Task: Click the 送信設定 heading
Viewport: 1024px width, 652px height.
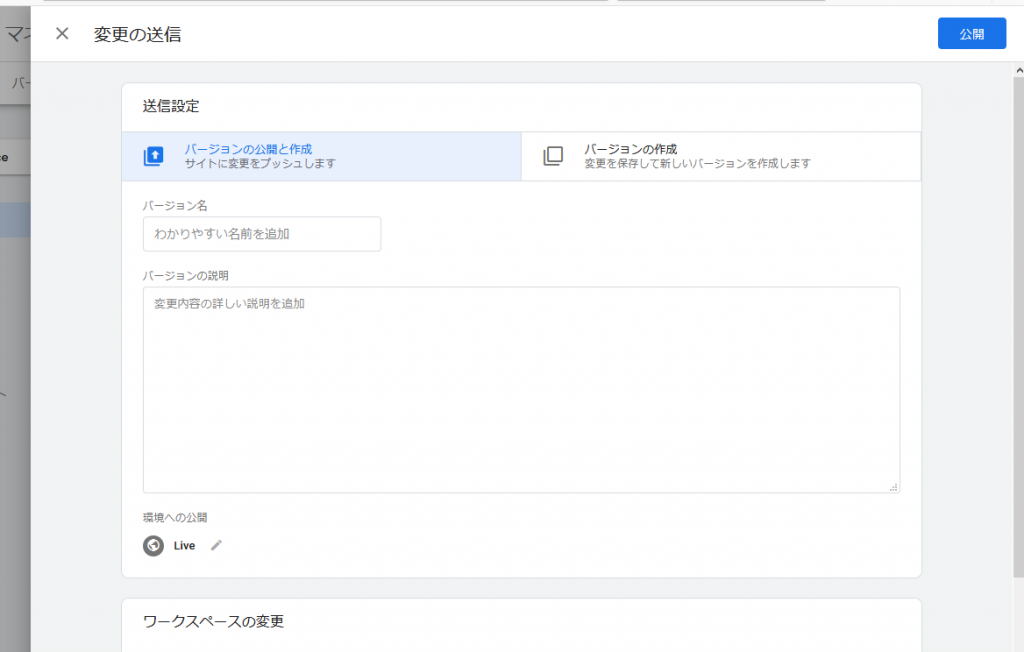Action: pos(171,106)
